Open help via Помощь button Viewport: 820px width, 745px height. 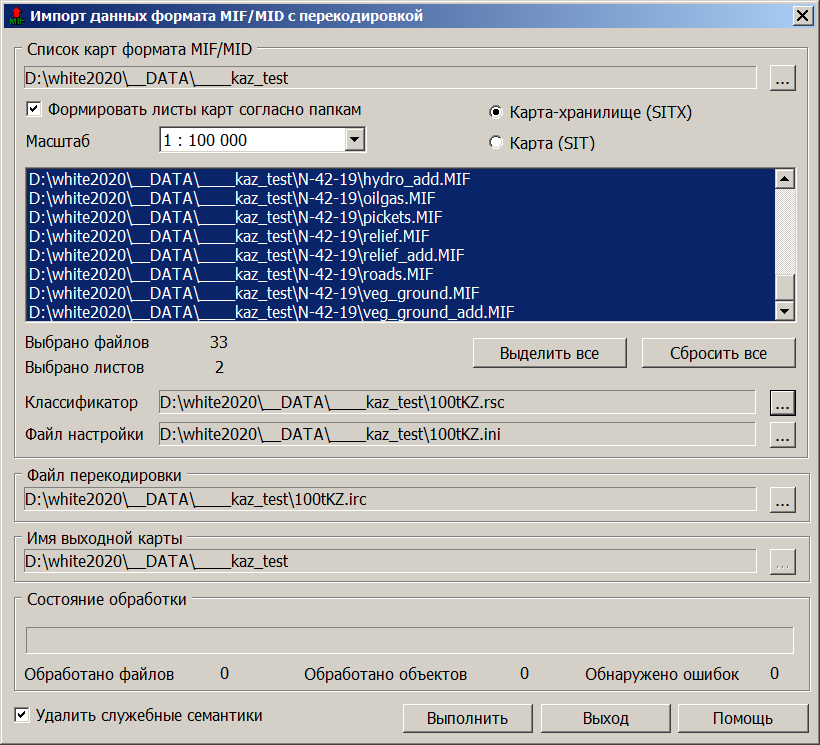(x=742, y=718)
